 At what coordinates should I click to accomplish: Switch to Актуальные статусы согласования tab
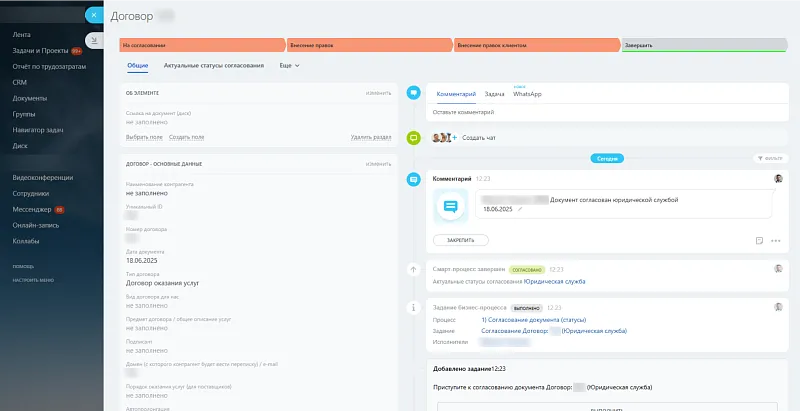tap(214, 66)
